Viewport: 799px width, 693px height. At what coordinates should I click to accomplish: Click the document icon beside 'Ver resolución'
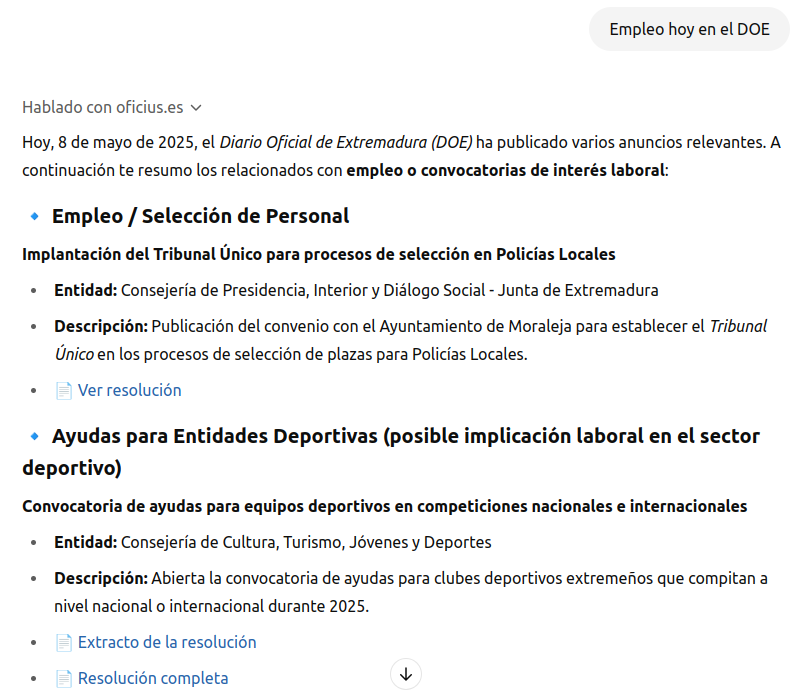click(64, 391)
